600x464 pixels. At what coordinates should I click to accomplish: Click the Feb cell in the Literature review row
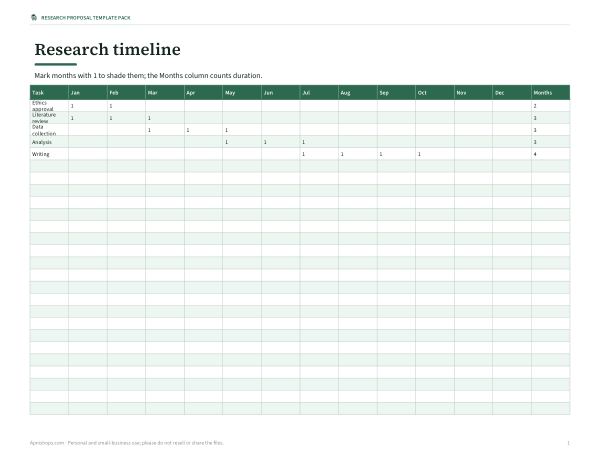point(126,118)
